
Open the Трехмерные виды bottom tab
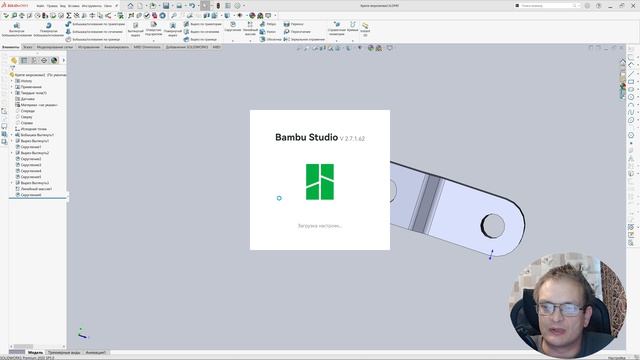tap(64, 352)
